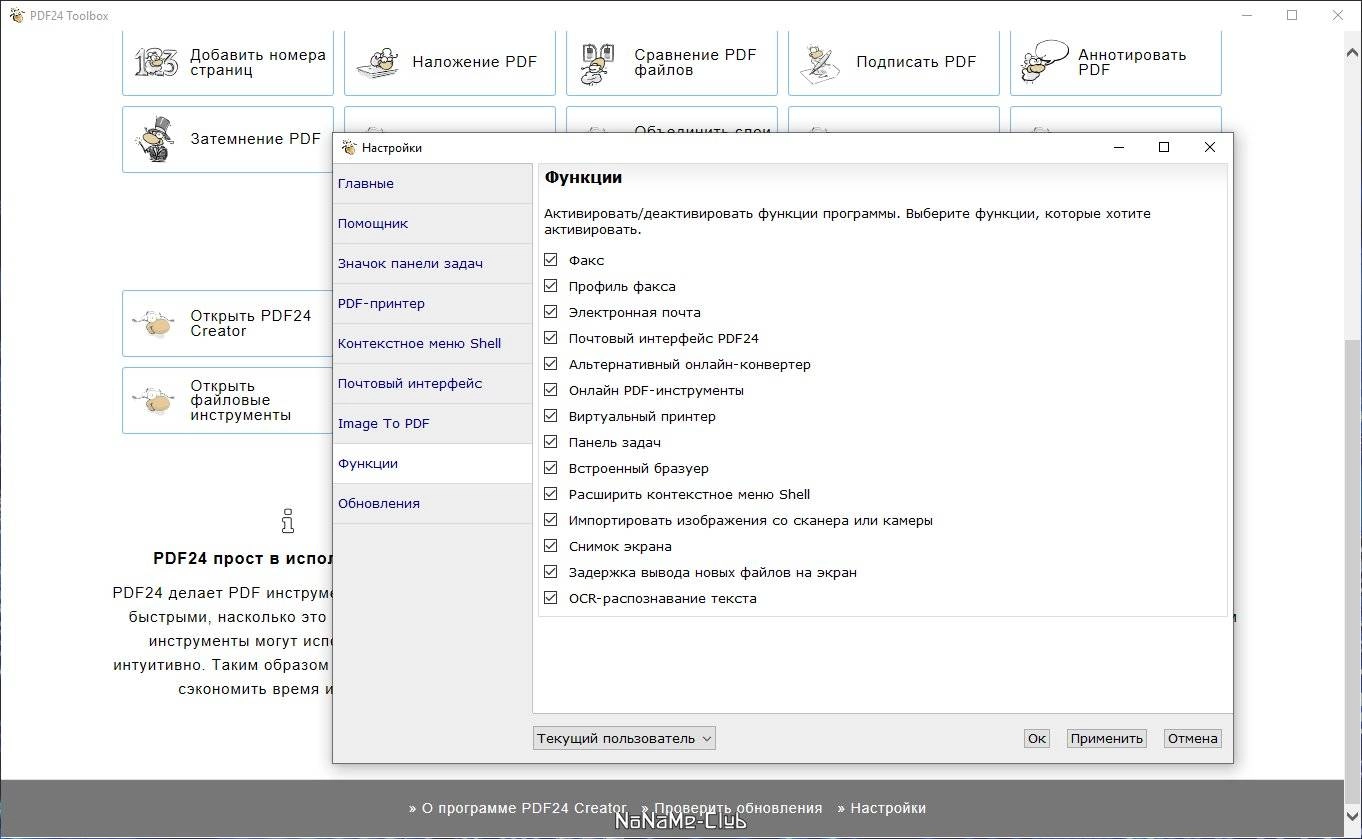Screen dimensions: 1362x839
Task: Open the Аннотировать PDF tool card
Action: 1116,62
